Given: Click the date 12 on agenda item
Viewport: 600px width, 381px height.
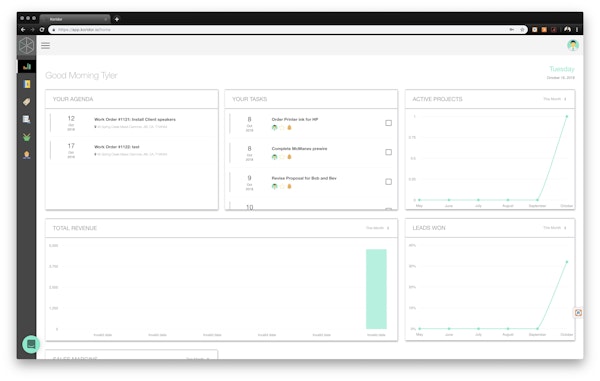Looking at the screenshot, I should click(71, 119).
